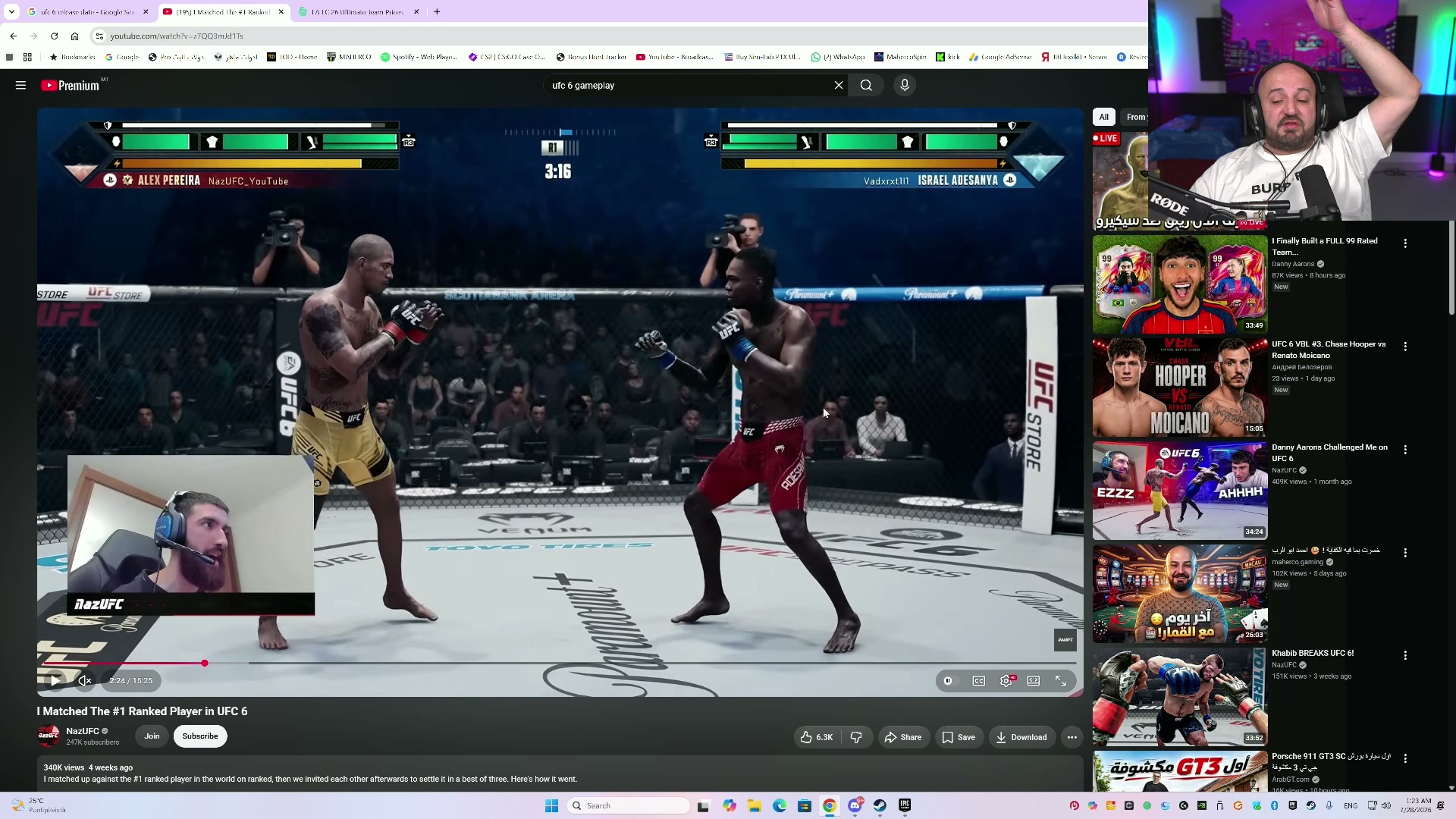Open 'Danny Aarons Challenged Me on UFC 6' thumbnail
This screenshot has height=819, width=1456.
pos(1180,491)
